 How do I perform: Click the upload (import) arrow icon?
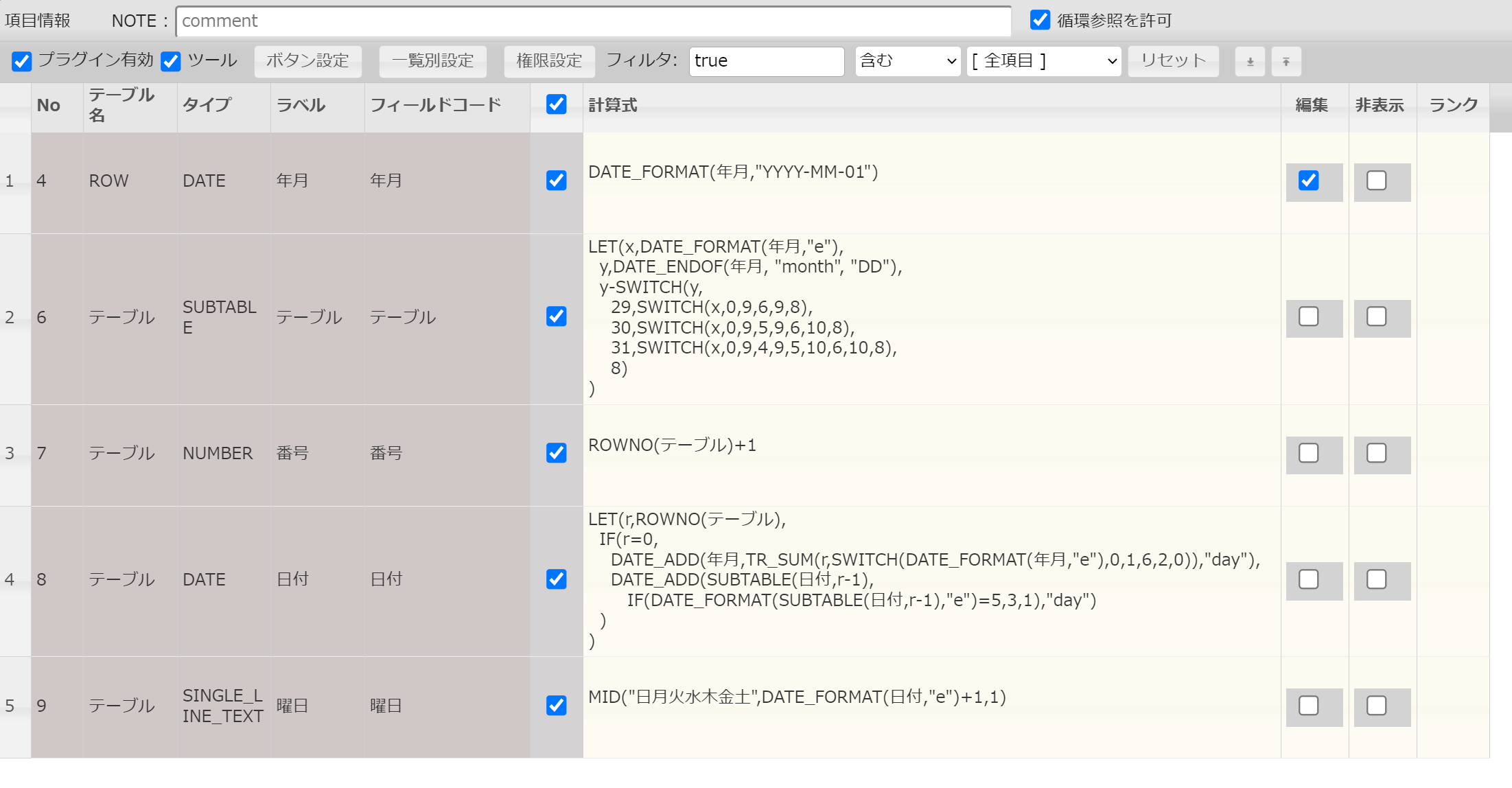pos(1286,62)
